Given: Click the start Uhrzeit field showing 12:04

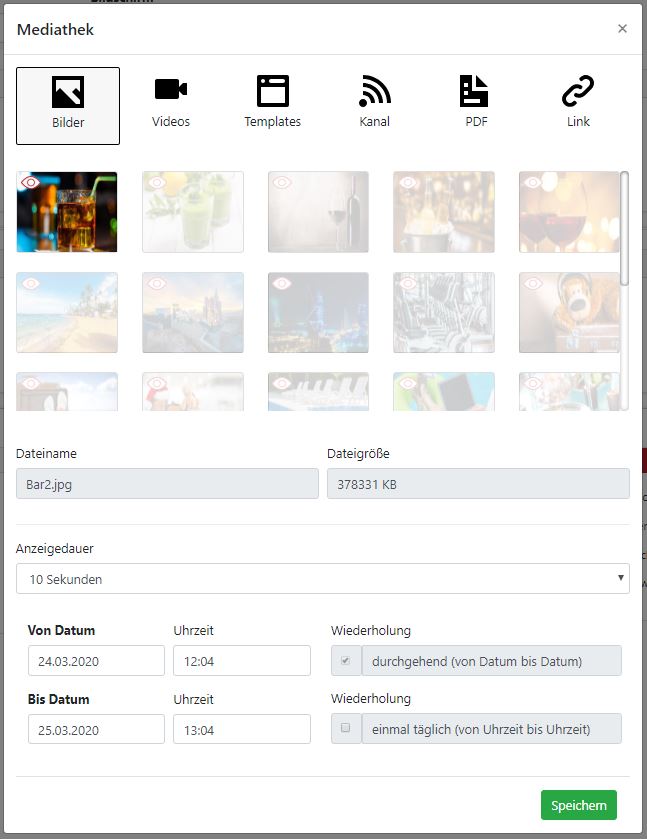Looking at the screenshot, I should (241, 661).
